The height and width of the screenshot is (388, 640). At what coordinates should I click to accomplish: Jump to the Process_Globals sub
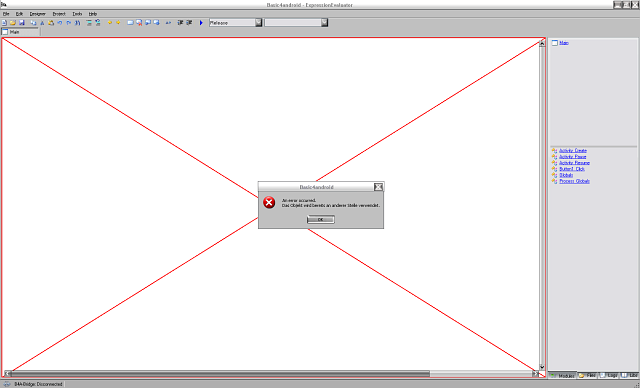point(574,181)
